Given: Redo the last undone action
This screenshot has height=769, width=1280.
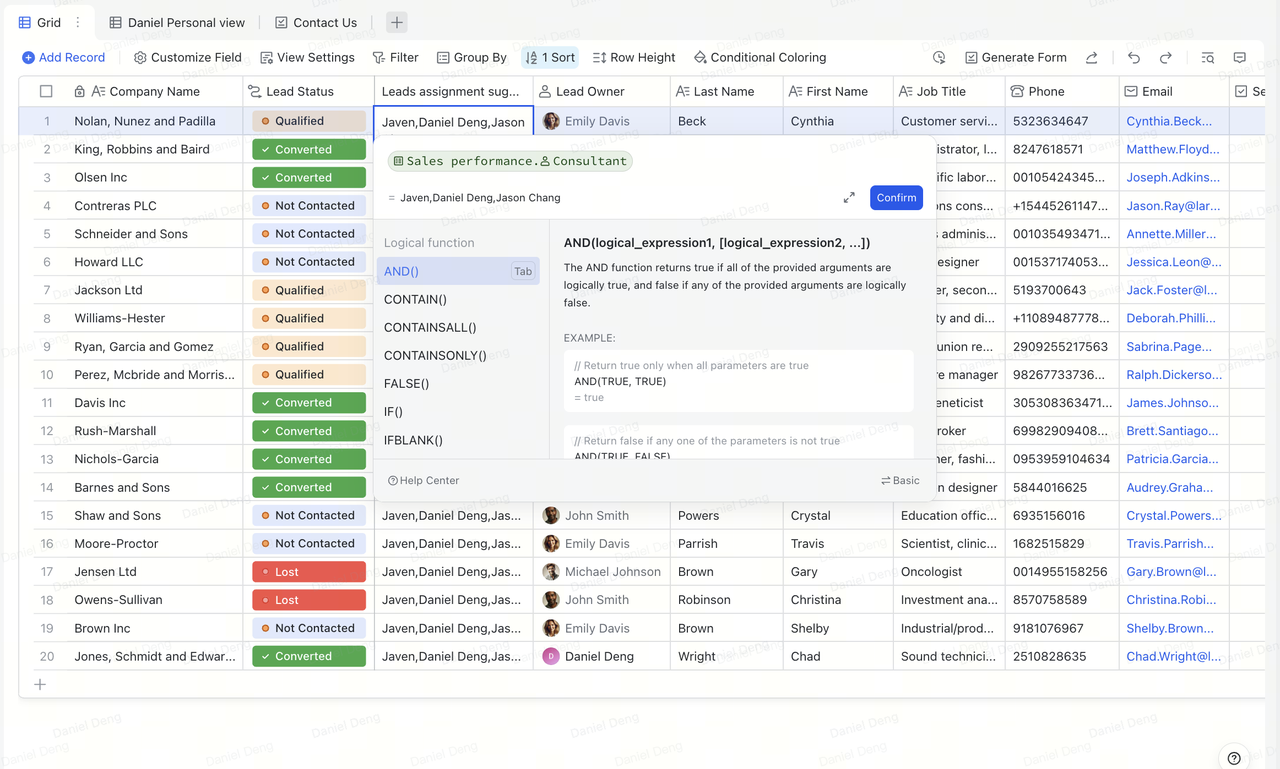Looking at the screenshot, I should click(x=1166, y=58).
